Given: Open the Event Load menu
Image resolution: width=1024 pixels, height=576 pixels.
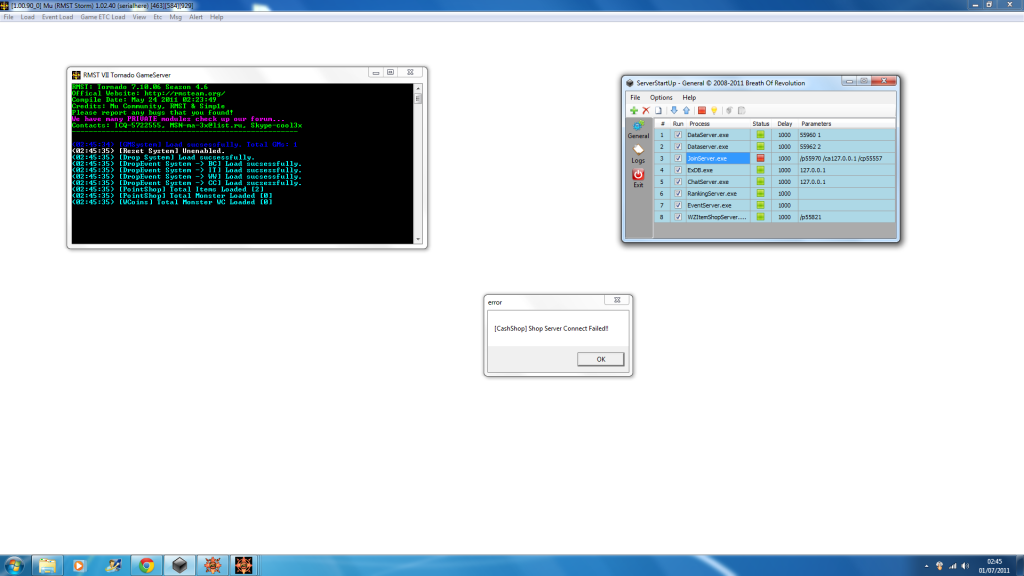Looking at the screenshot, I should (57, 17).
